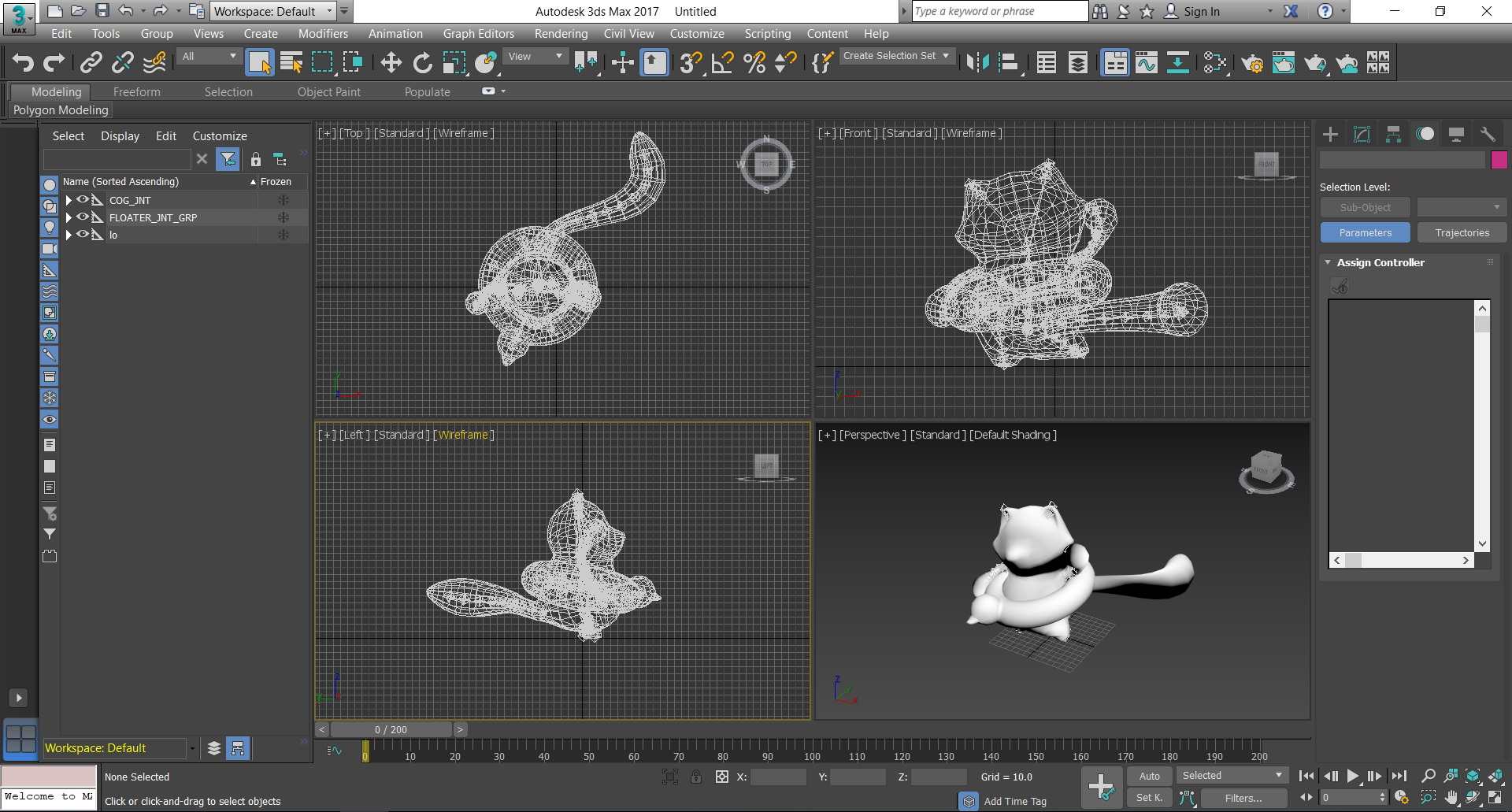Toggle visibility of COG_JNT in Scene Explorer
Screen dimensions: 1512x812
(83, 200)
